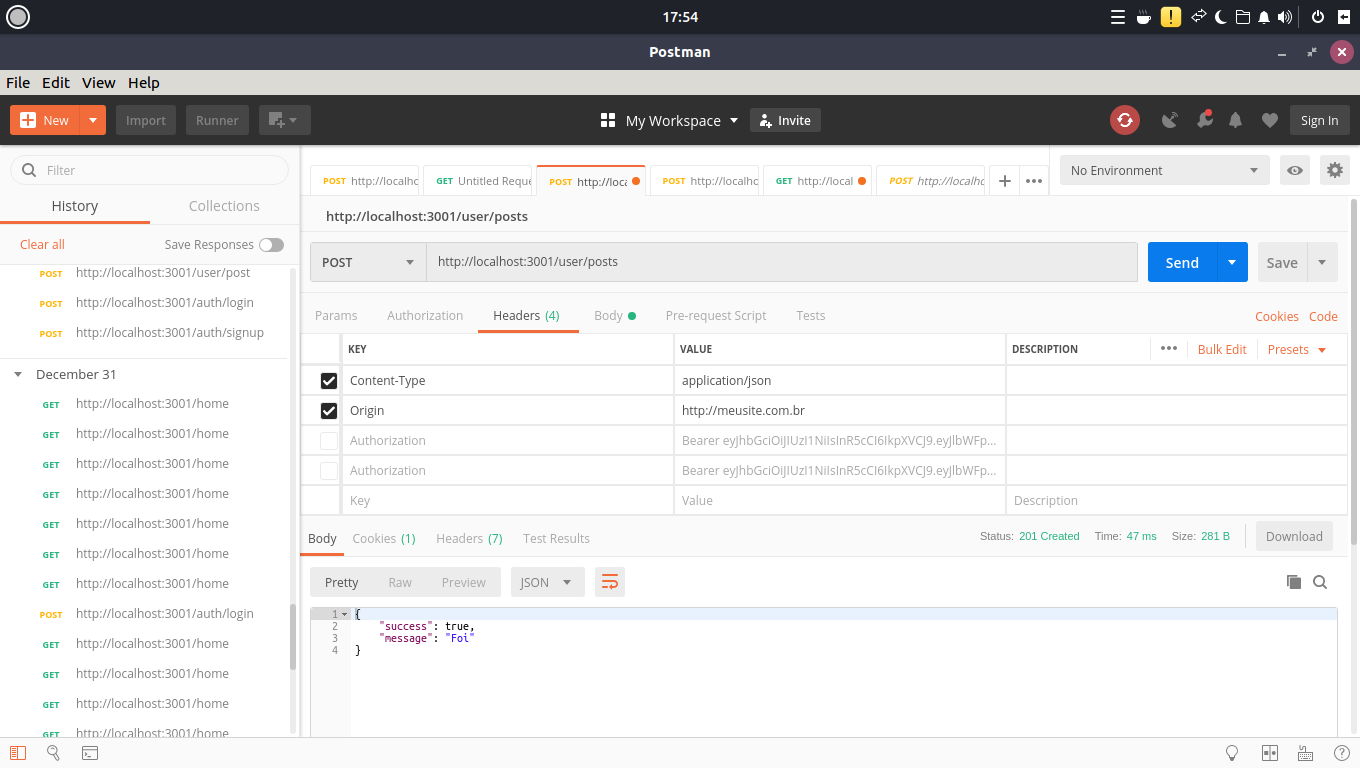
Task: Select history entry auth/signup
Action: coord(170,332)
